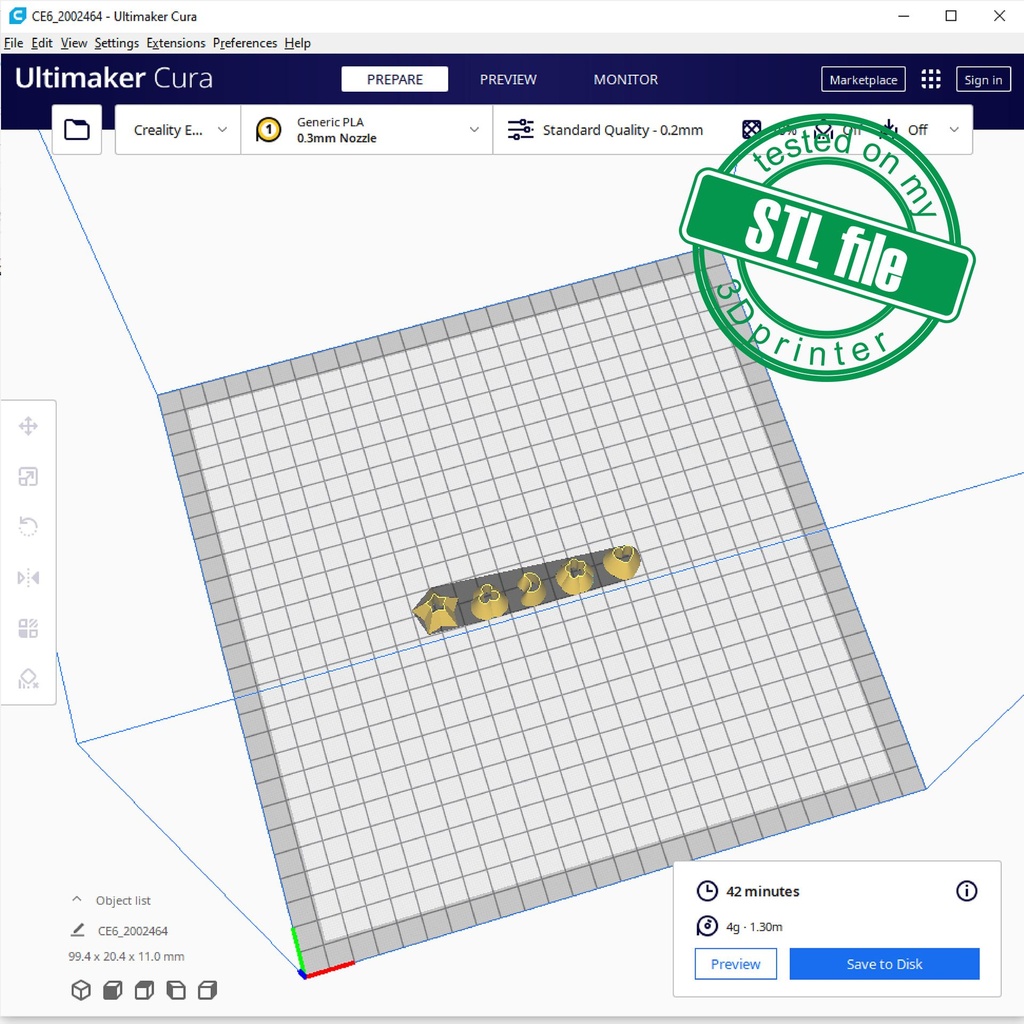
Task: Select the Support Blocker tool
Action: click(28, 679)
